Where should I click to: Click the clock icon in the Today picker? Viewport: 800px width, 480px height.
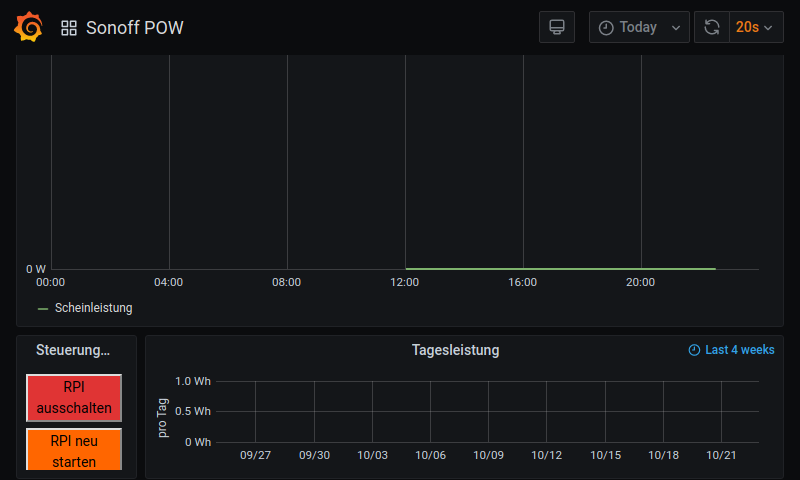606,28
